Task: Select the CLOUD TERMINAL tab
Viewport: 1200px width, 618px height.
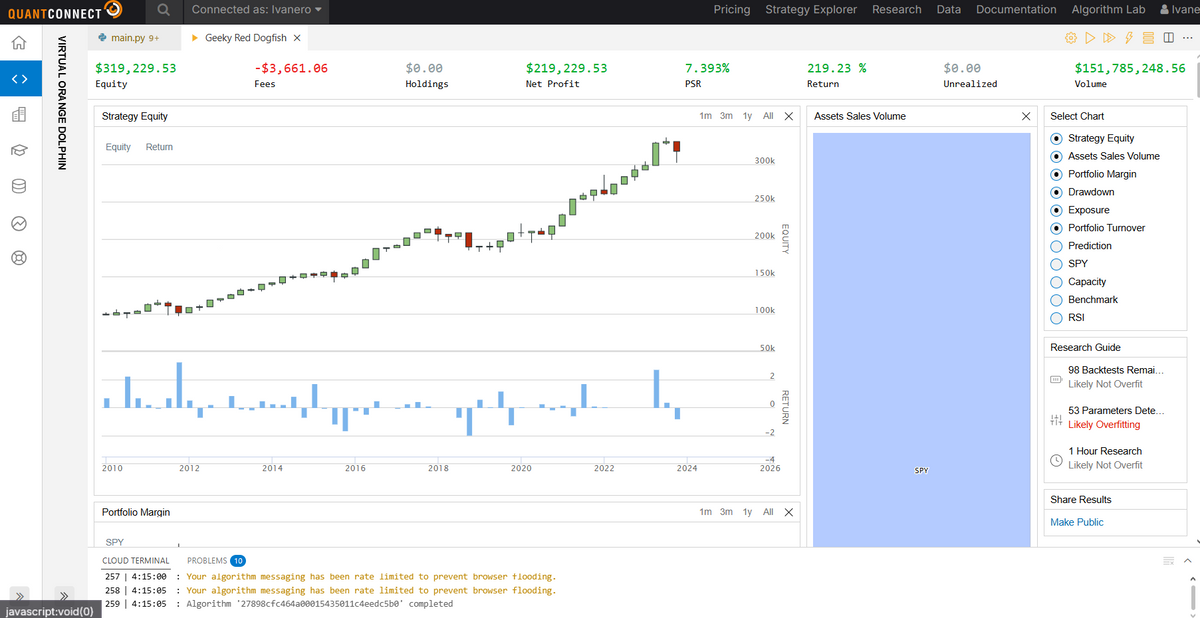Action: click(x=136, y=561)
